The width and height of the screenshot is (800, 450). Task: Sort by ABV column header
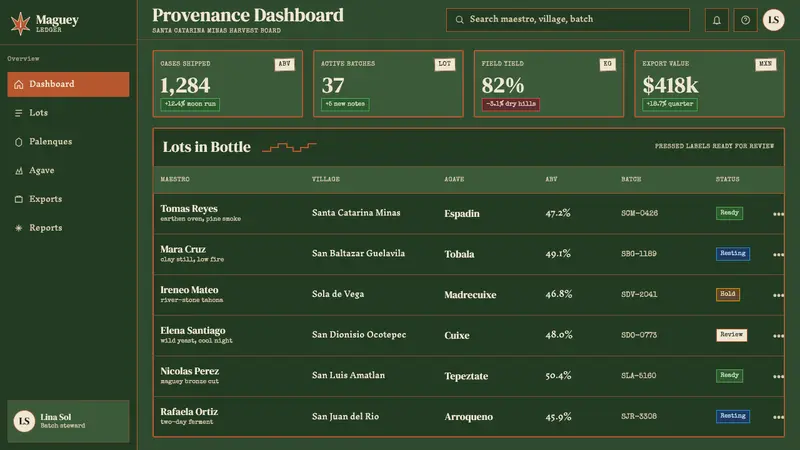(x=551, y=180)
